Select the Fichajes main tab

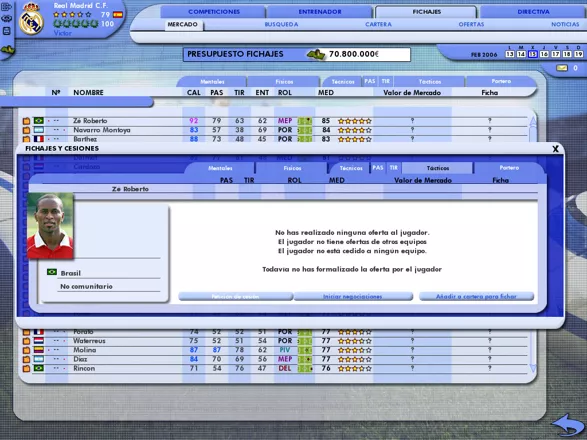tap(426, 12)
